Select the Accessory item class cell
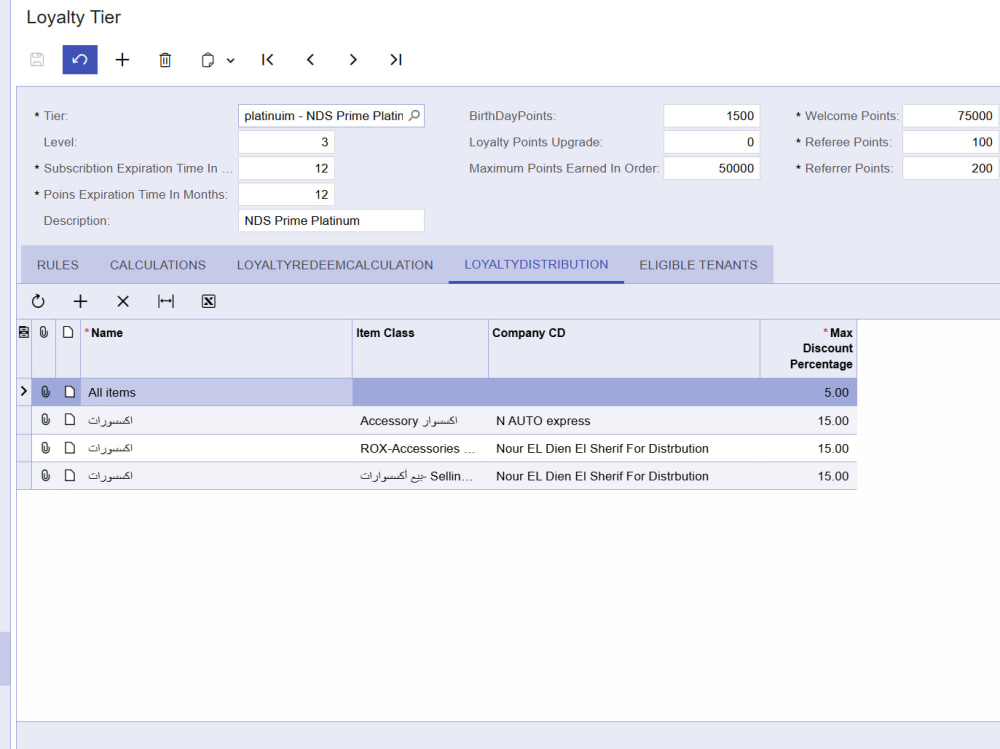This screenshot has height=749, width=1000. 420,420
